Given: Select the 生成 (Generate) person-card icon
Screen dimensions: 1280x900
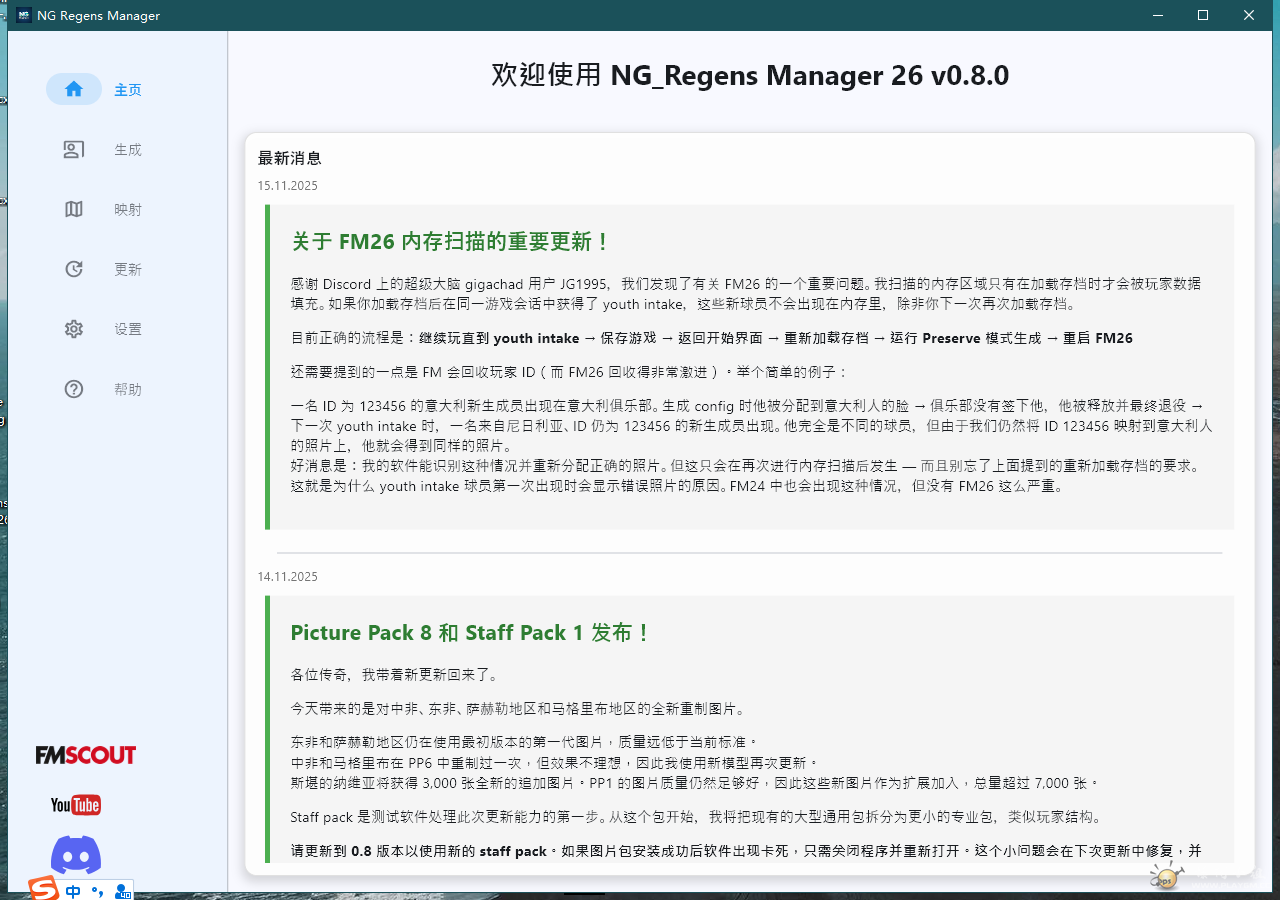Looking at the screenshot, I should click(x=74, y=149).
